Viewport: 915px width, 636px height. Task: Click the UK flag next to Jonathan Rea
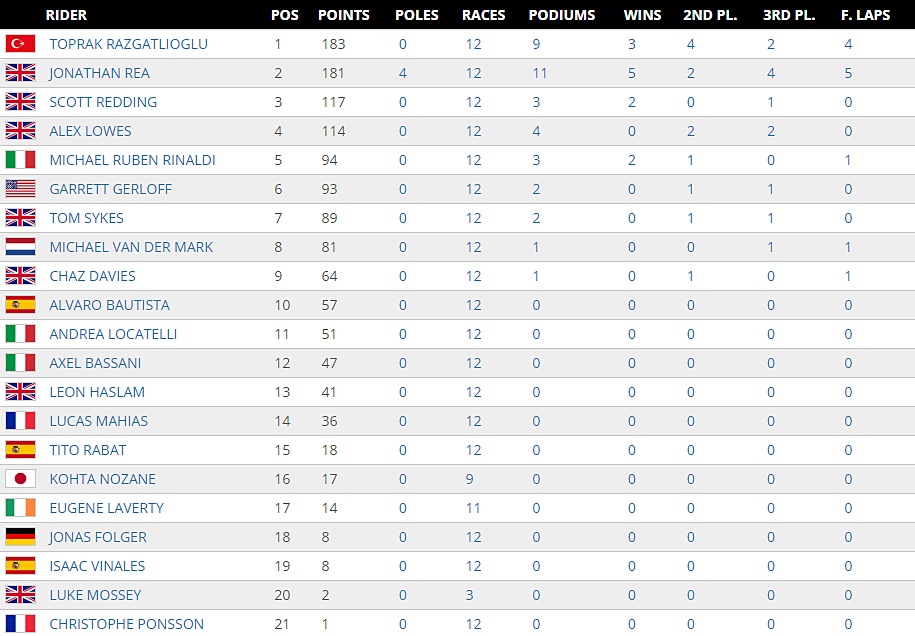pyautogui.click(x=20, y=73)
